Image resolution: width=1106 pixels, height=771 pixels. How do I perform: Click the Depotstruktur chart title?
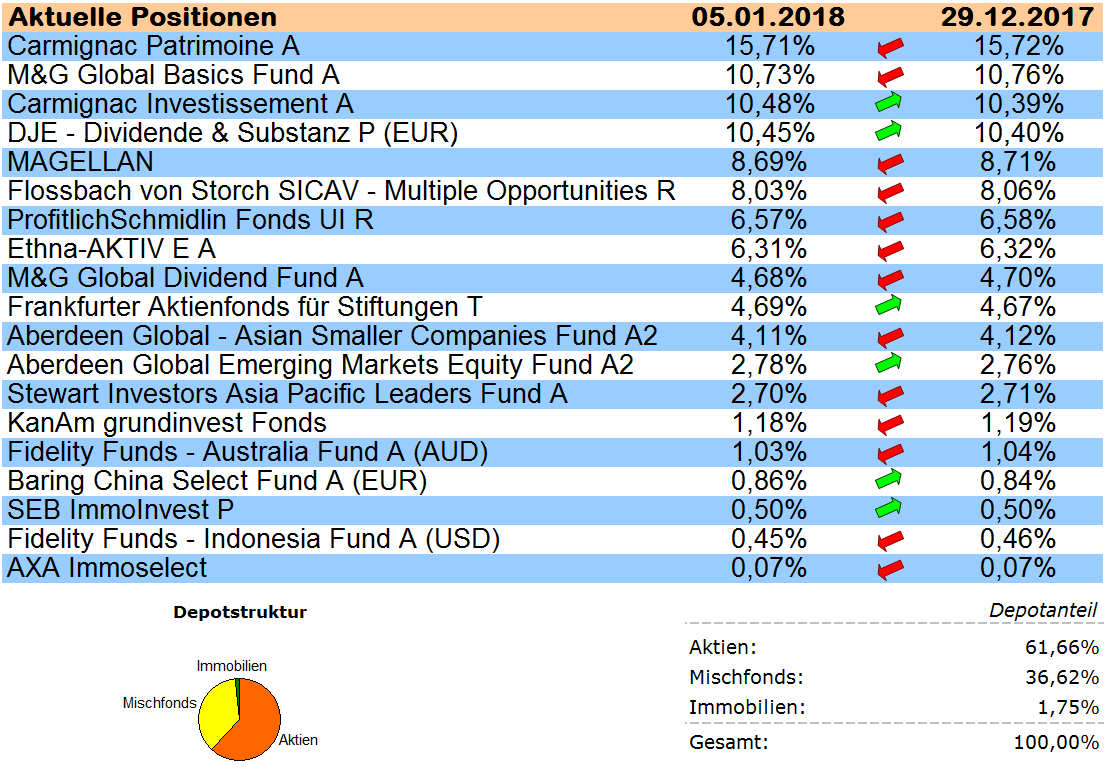240,612
